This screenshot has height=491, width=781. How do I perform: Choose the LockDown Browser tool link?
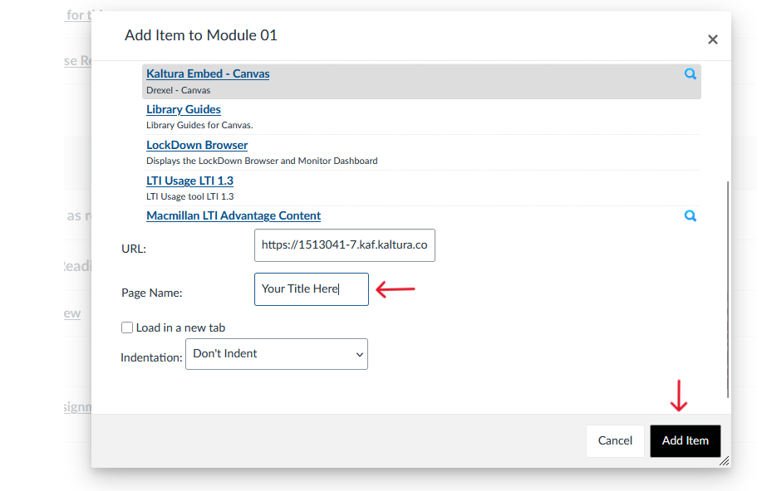click(197, 145)
